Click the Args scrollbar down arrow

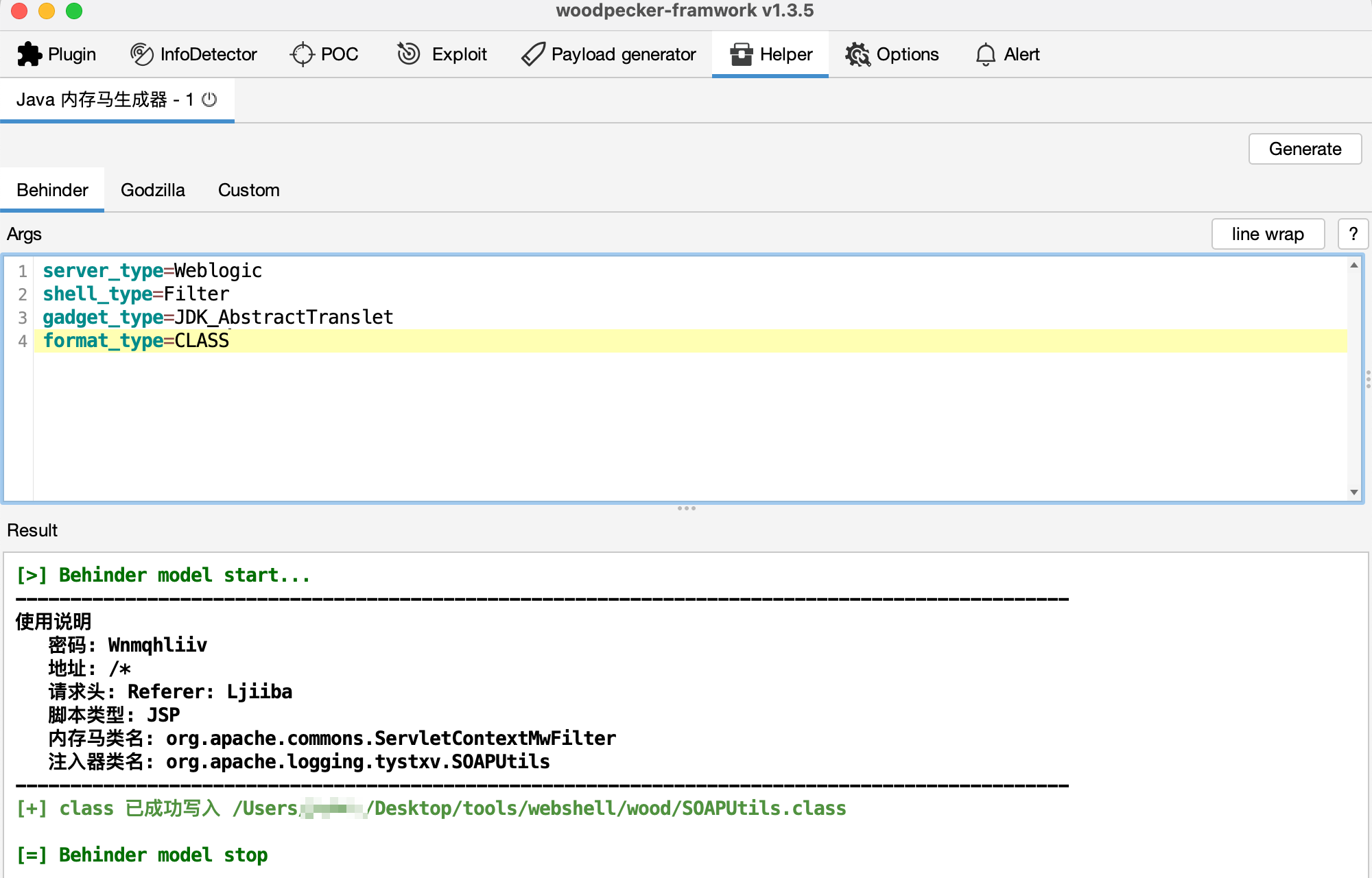point(1353,492)
